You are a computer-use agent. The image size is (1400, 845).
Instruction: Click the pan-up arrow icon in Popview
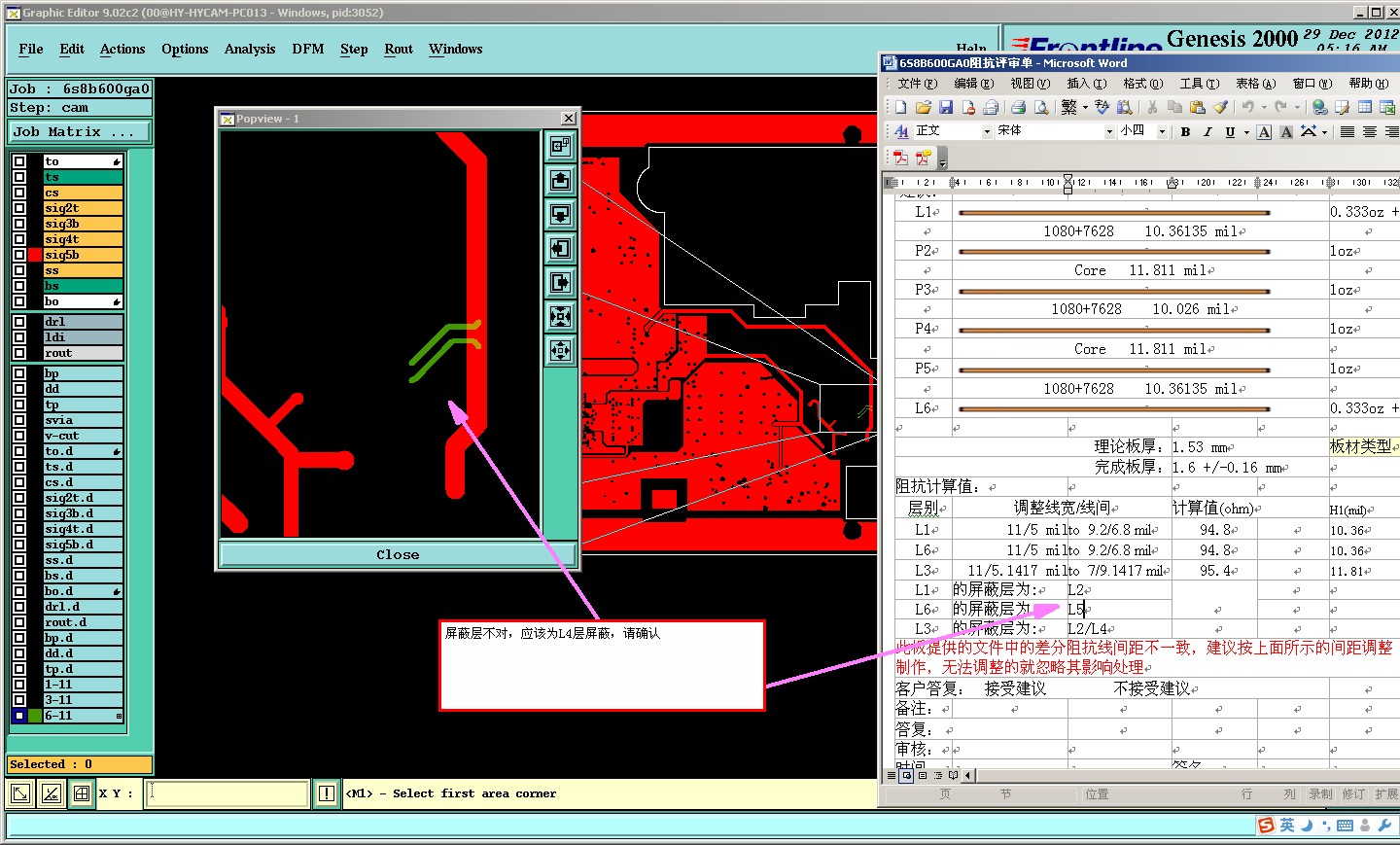point(561,180)
